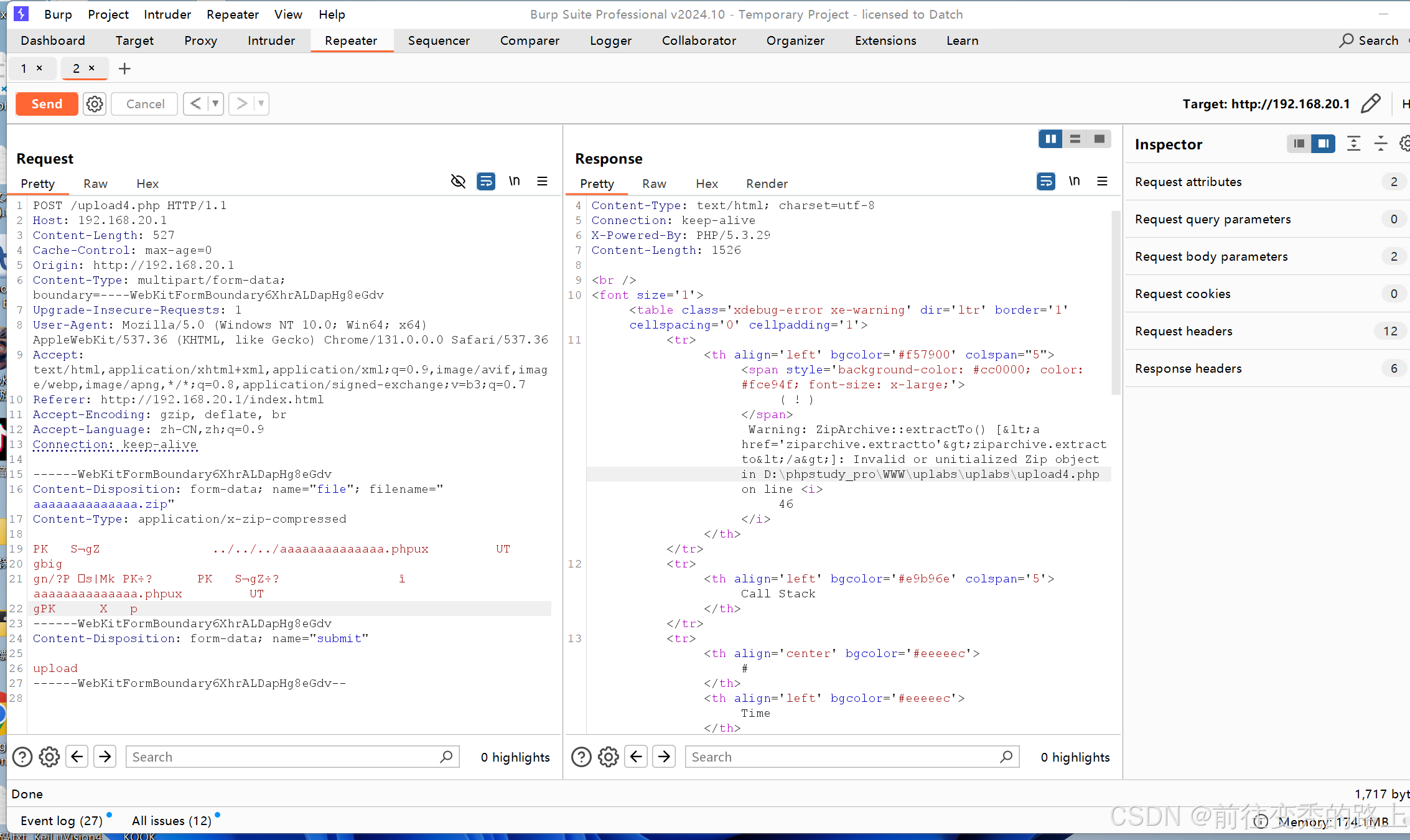Click next match arrow in Response search

pyautogui.click(x=664, y=757)
